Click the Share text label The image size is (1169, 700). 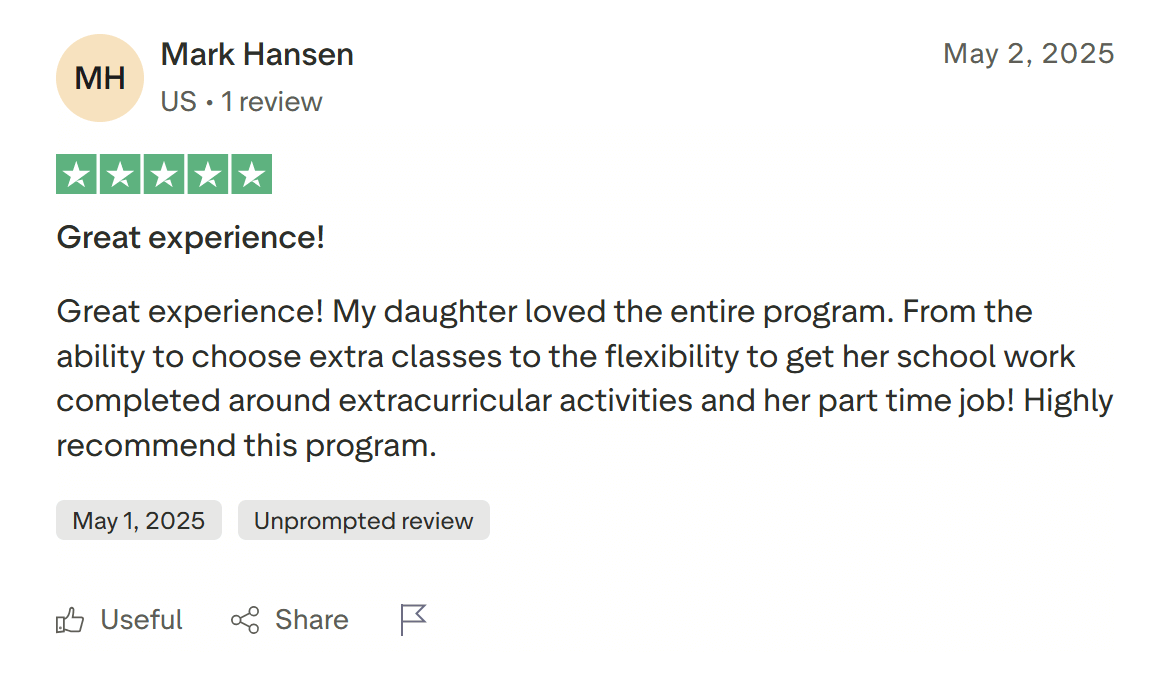coord(311,620)
